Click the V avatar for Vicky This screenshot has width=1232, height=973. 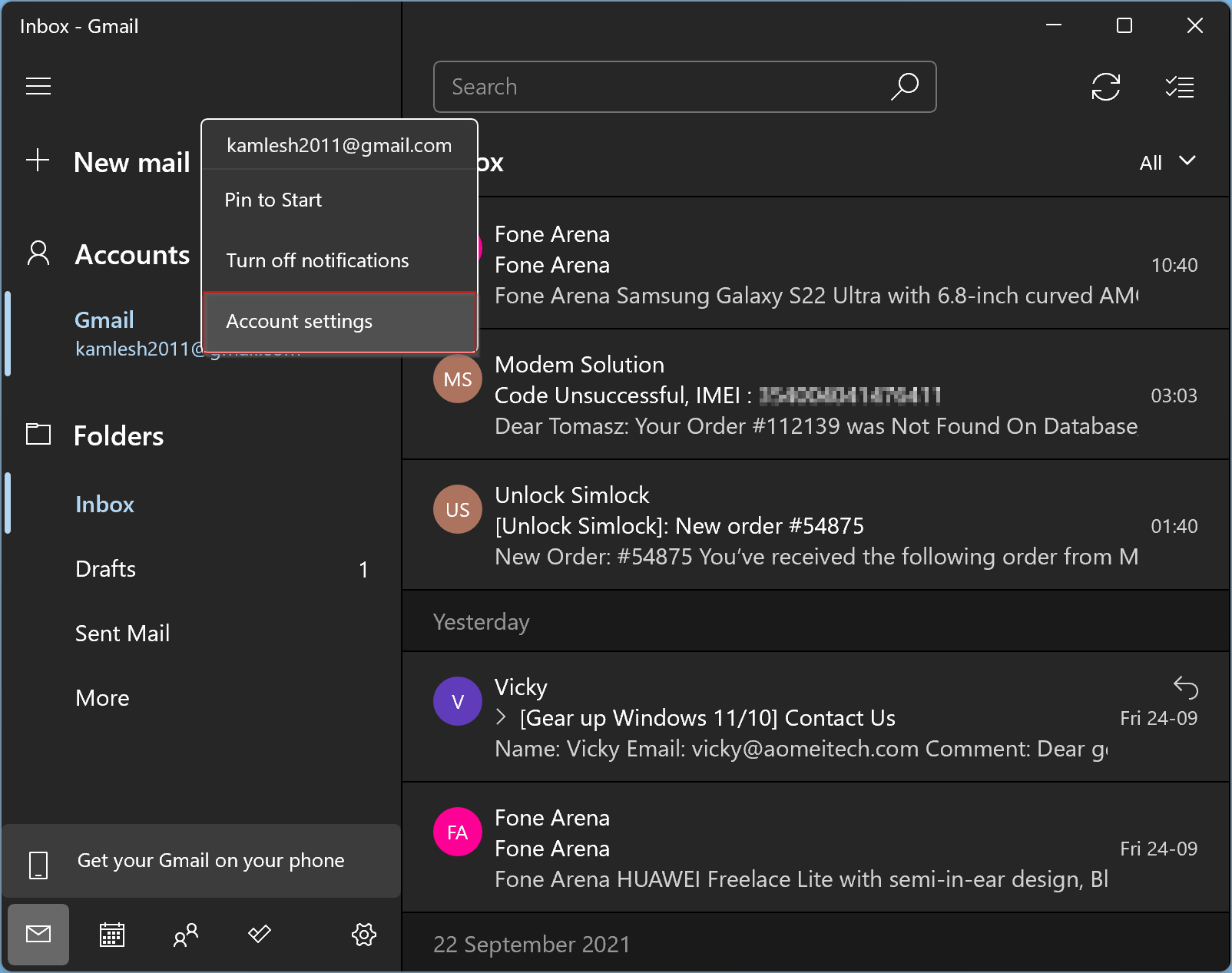pos(458,702)
